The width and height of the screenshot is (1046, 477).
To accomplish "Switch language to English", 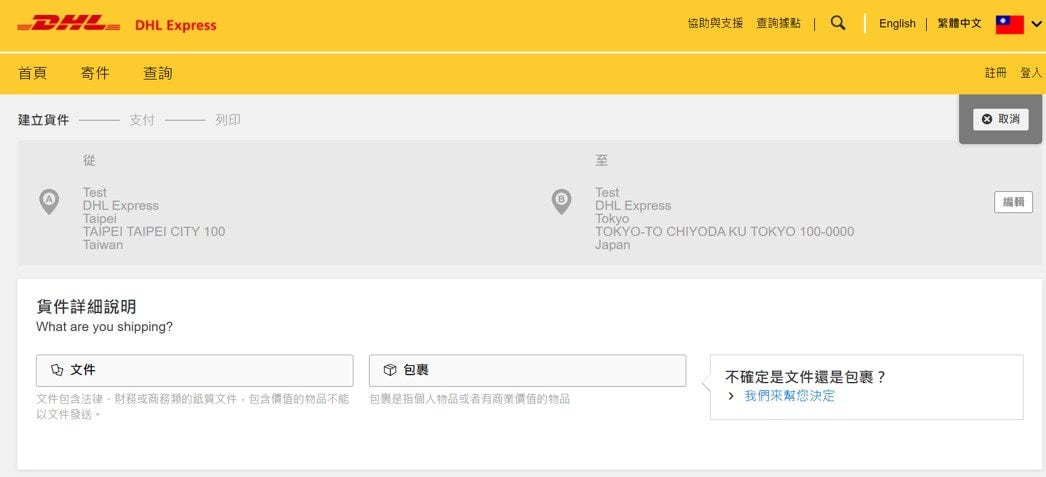I will point(897,23).
